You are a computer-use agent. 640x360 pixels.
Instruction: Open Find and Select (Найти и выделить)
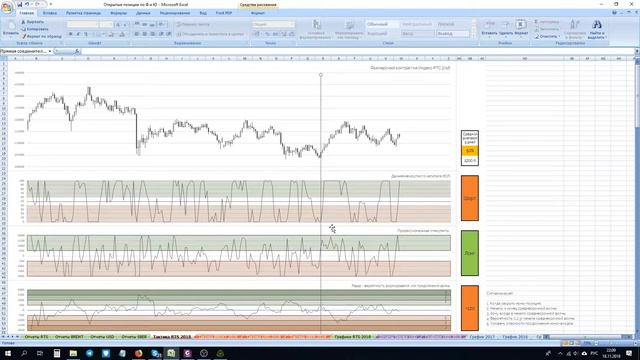click(597, 29)
